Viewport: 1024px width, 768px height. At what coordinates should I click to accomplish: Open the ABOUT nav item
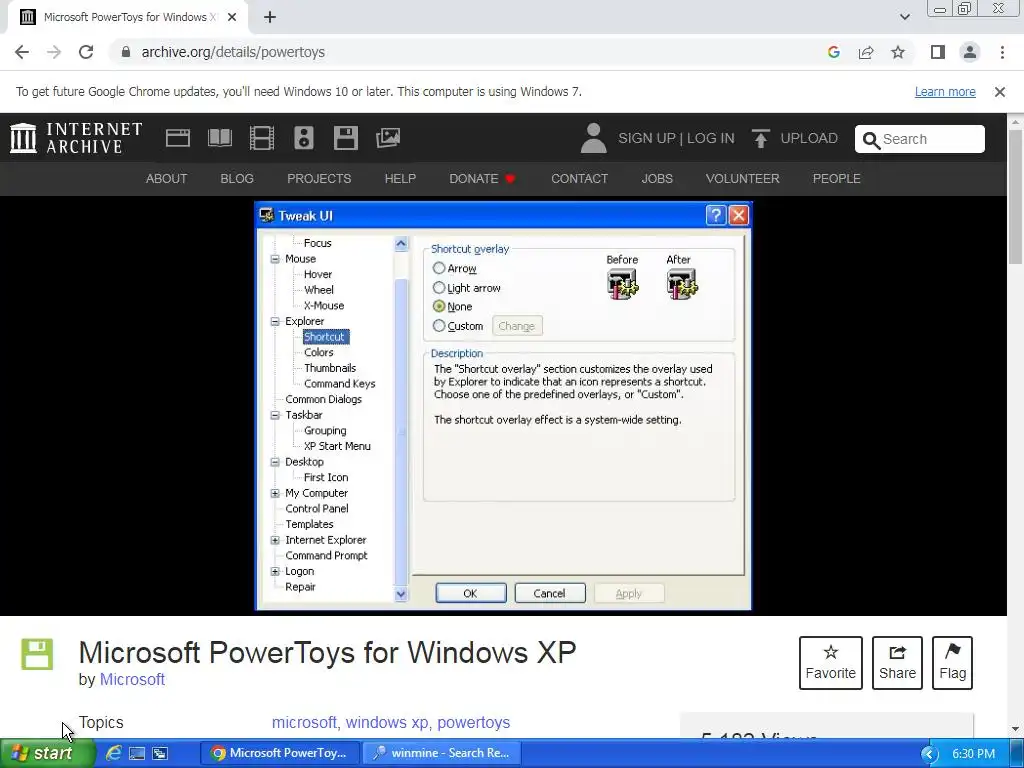coord(167,178)
